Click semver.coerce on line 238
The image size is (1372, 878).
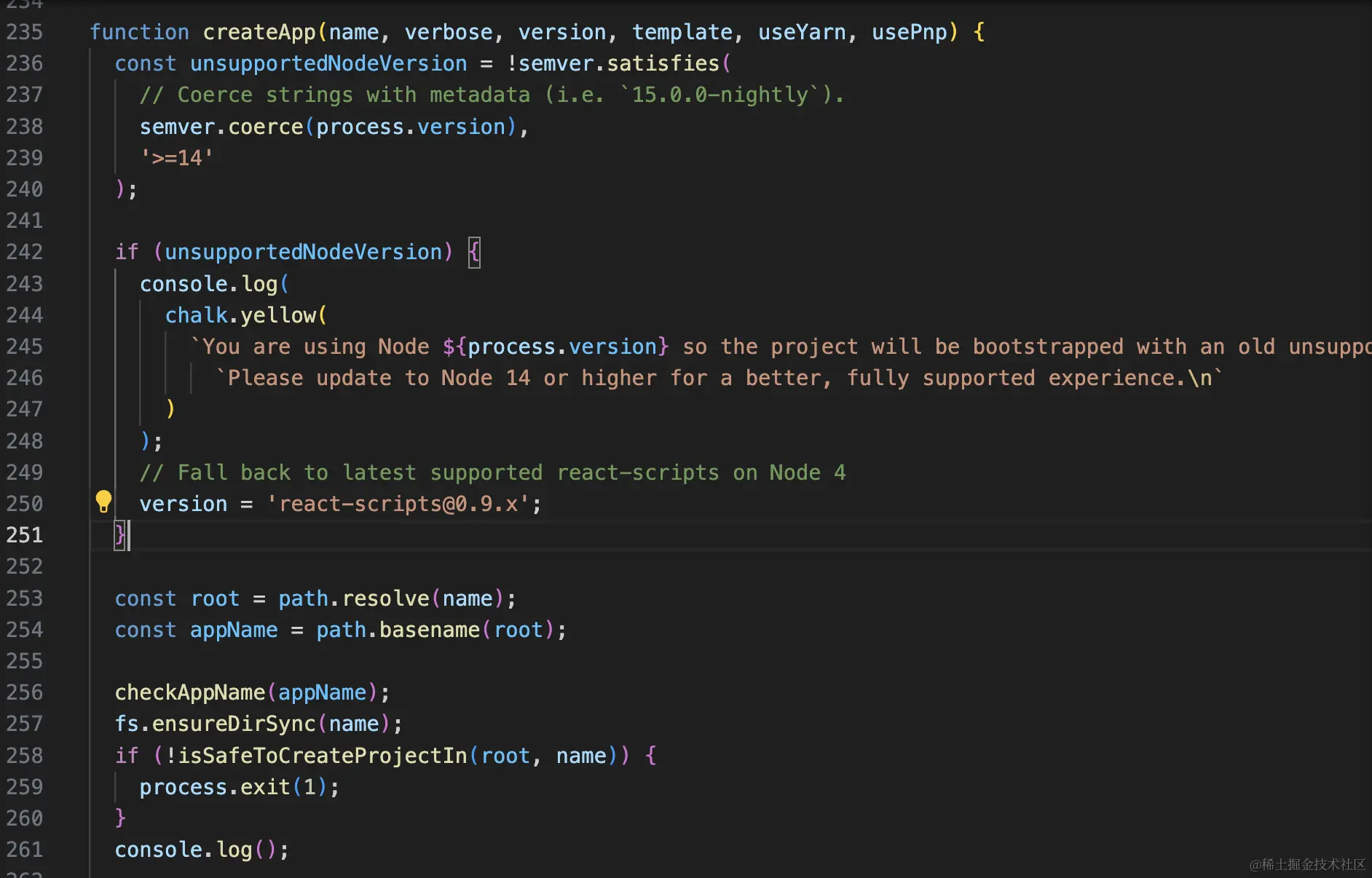221,127
